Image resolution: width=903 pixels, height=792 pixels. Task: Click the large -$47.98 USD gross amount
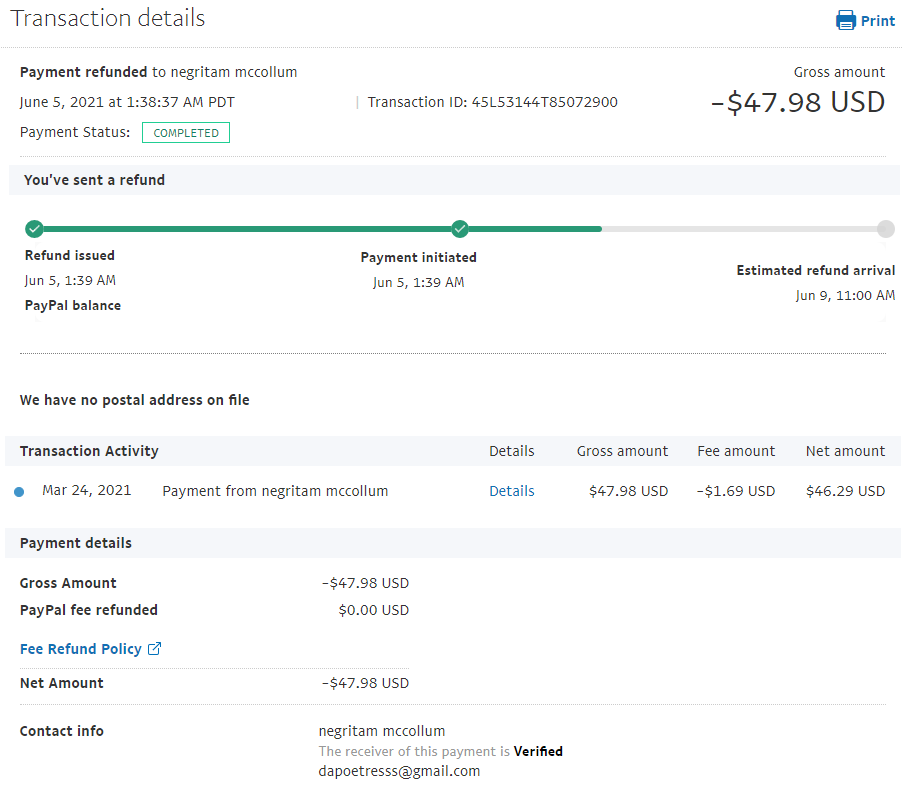797,102
